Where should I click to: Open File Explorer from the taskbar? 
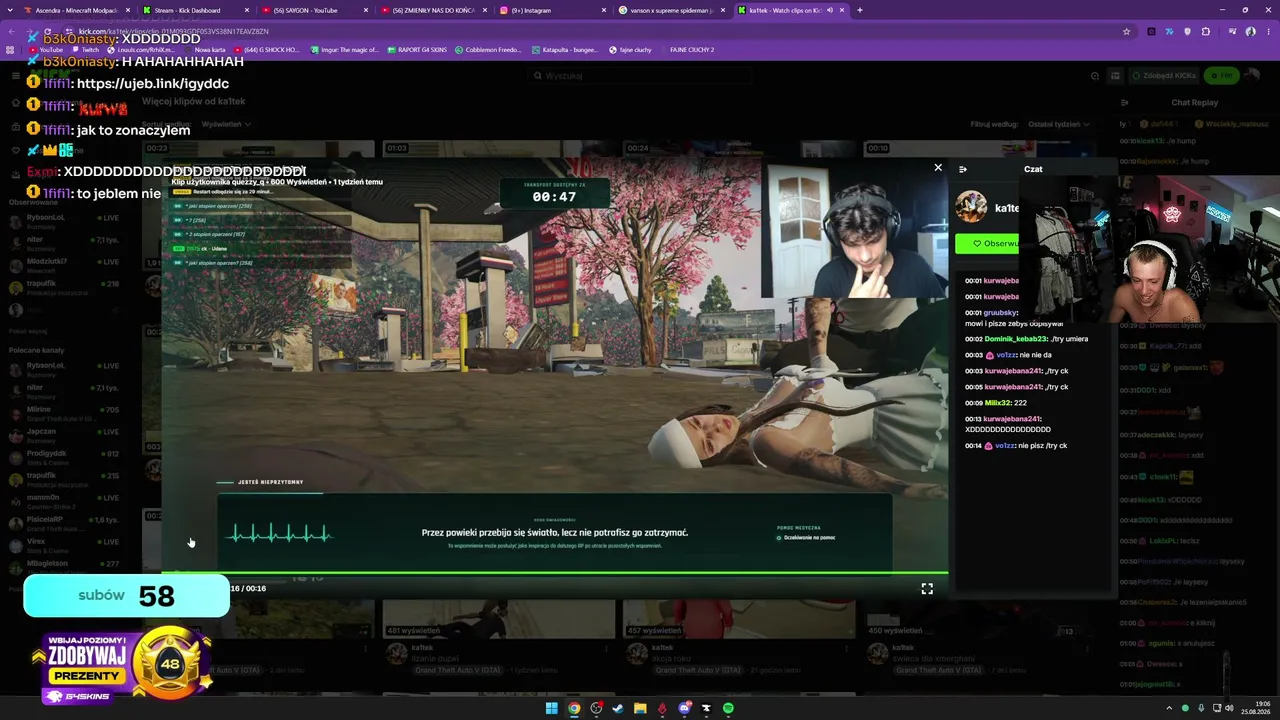(640, 708)
